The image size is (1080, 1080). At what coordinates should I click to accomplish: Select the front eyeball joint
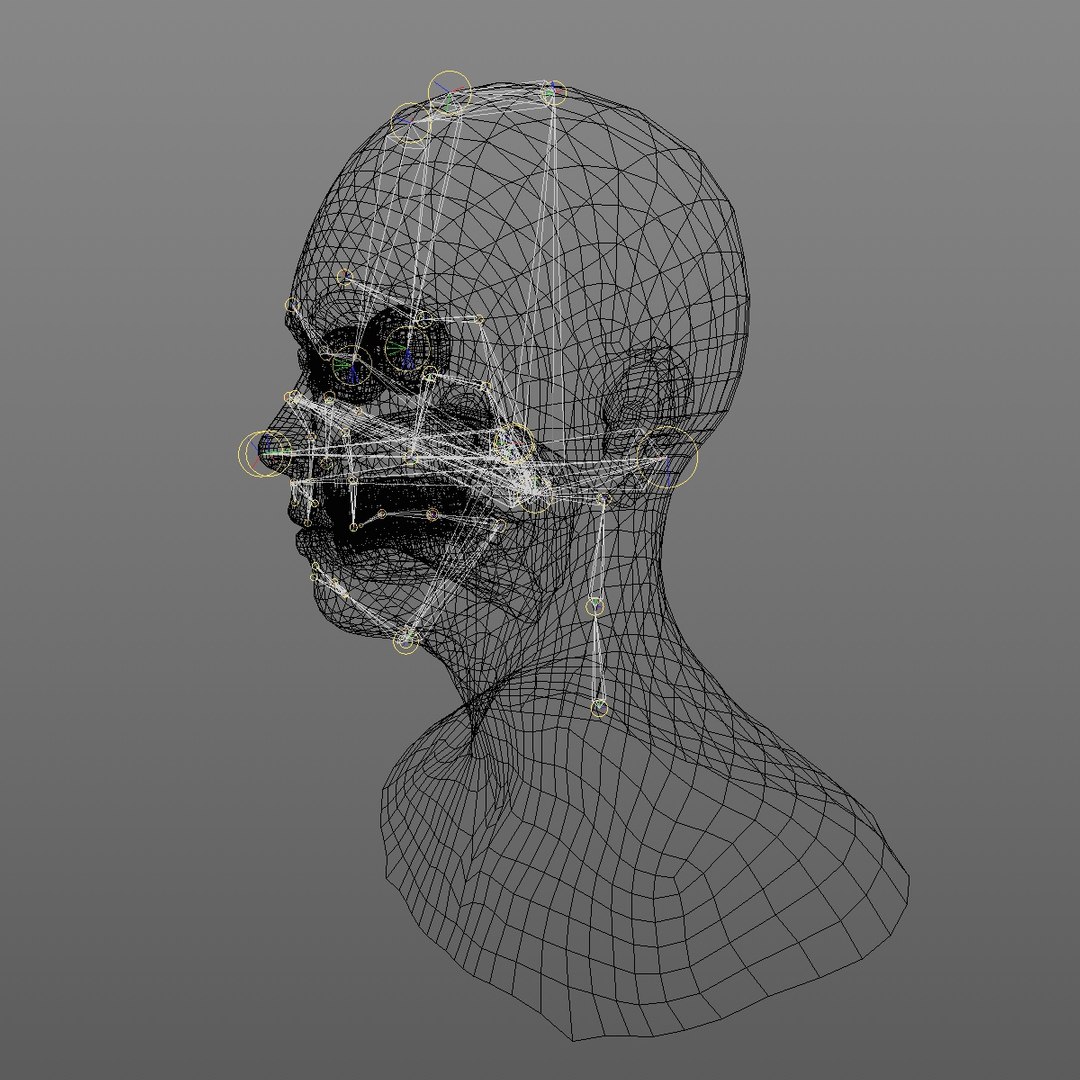[x=352, y=366]
